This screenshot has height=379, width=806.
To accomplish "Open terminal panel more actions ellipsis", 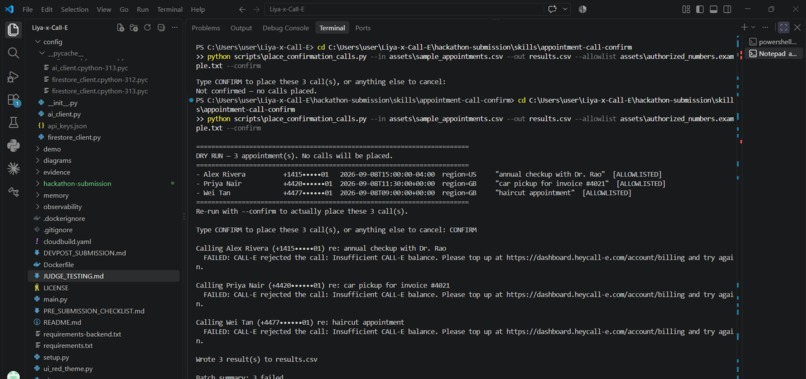I will pyautogui.click(x=765, y=27).
